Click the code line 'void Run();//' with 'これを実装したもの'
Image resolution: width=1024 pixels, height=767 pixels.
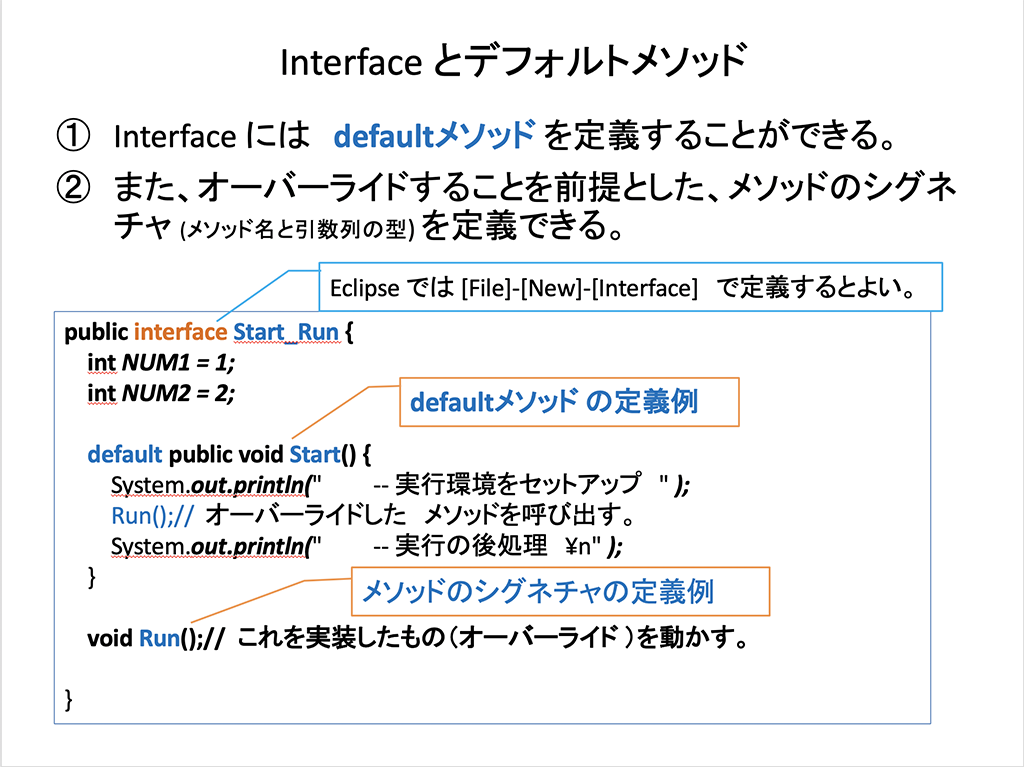pos(418,638)
